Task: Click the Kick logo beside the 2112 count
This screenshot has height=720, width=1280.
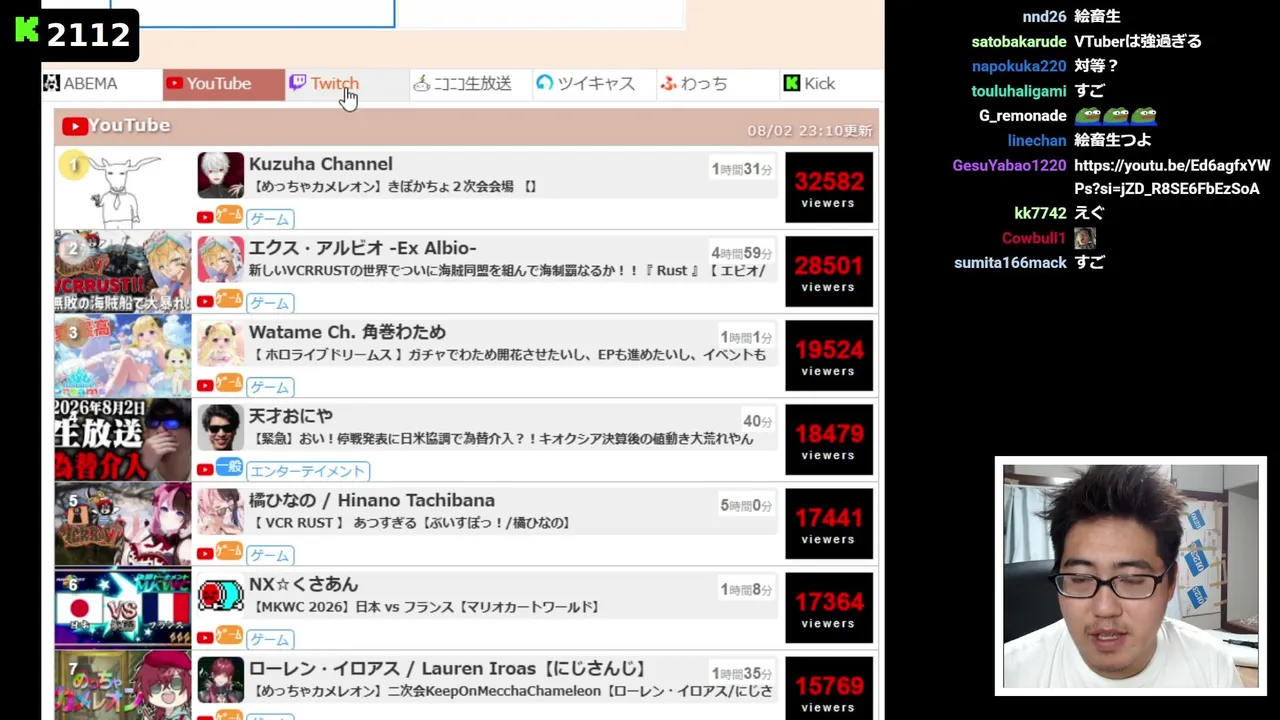Action: point(28,31)
